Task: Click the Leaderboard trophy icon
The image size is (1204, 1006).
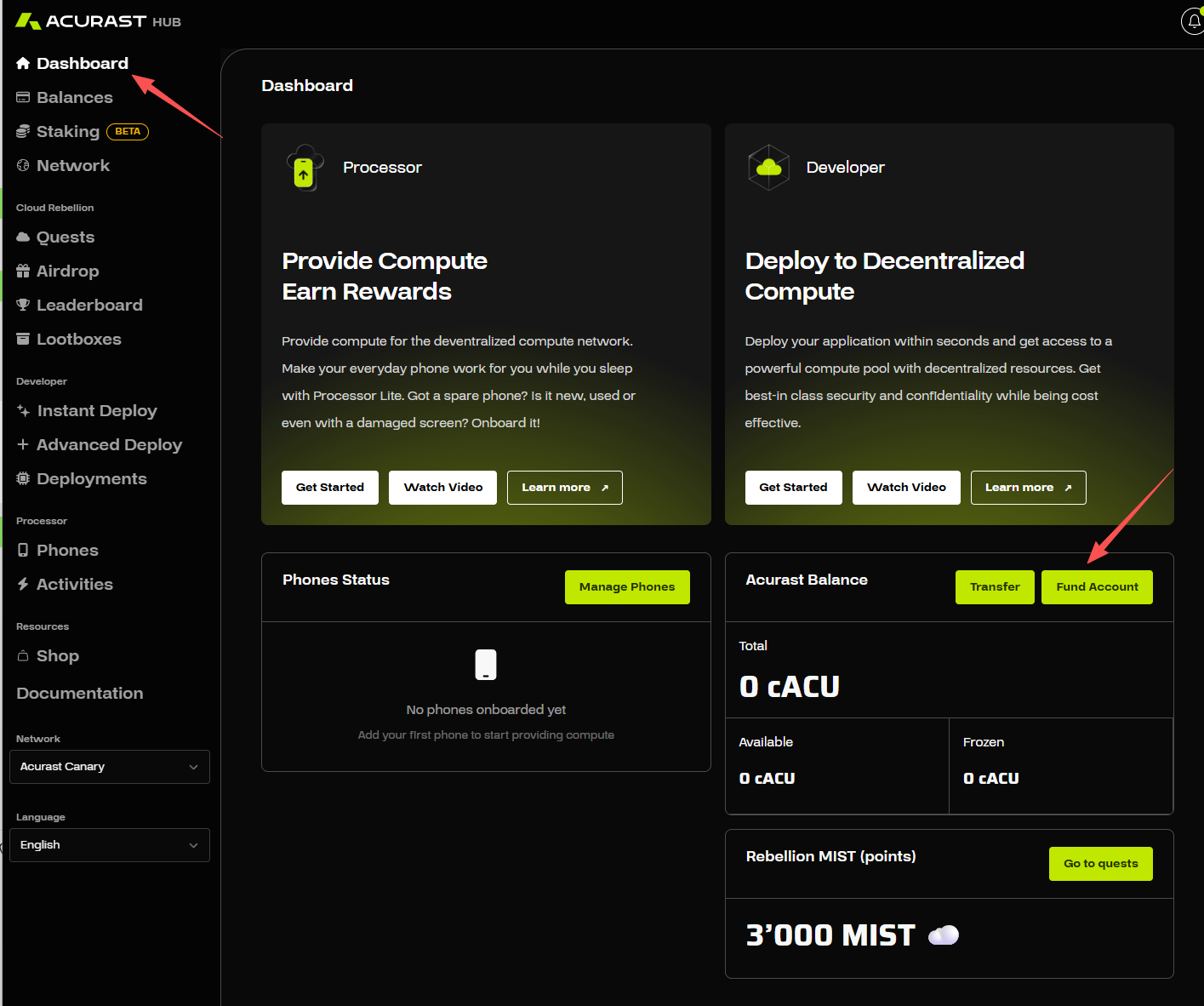Action: click(23, 306)
